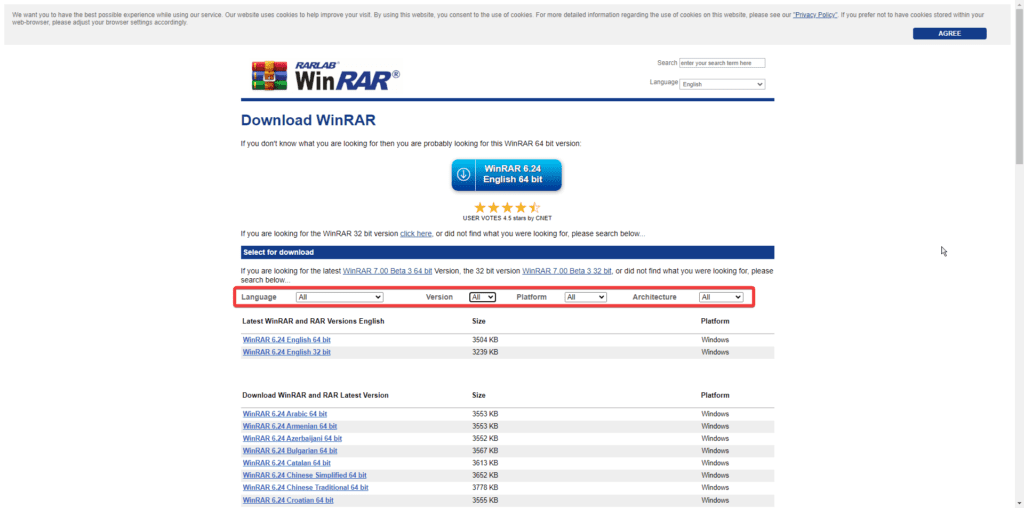The width and height of the screenshot is (1024, 508).
Task: Download WinRAR 6.24 English 64 bit button
Action: pyautogui.click(x=506, y=174)
